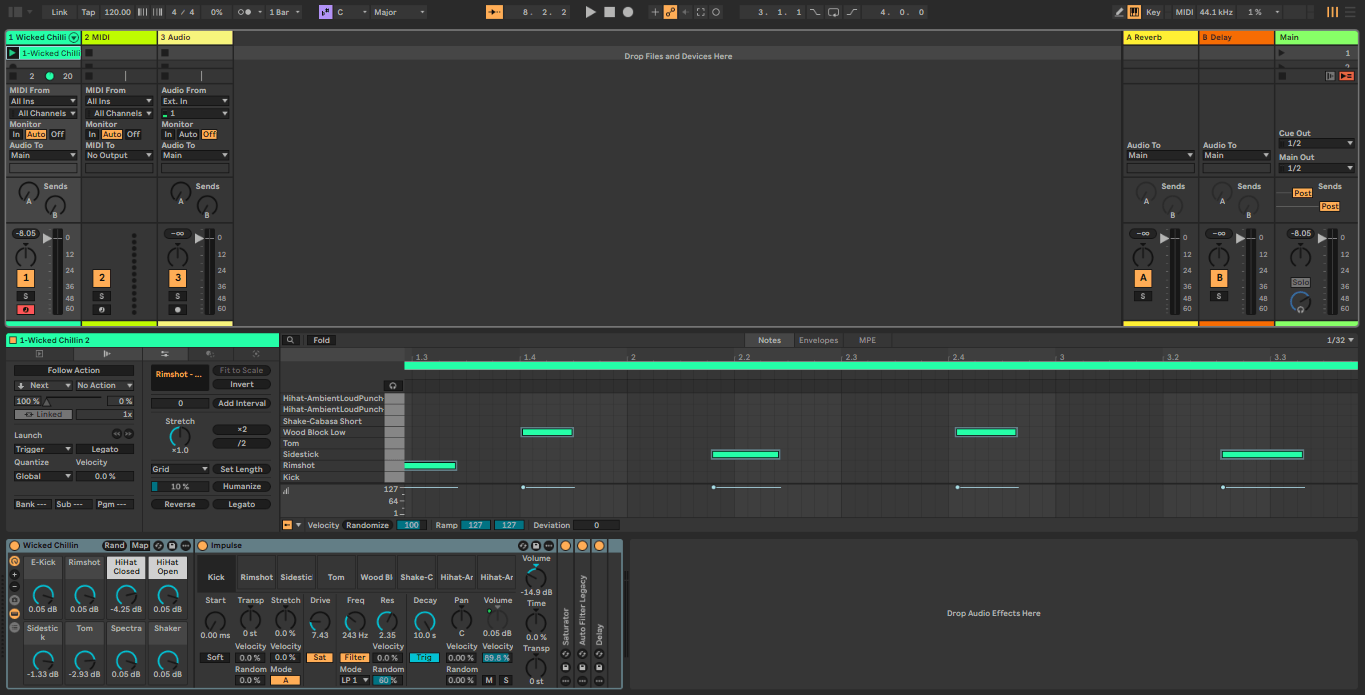1365x695 pixels.
Task: Solo track 2 MIDI
Action: pyautogui.click(x=101, y=296)
